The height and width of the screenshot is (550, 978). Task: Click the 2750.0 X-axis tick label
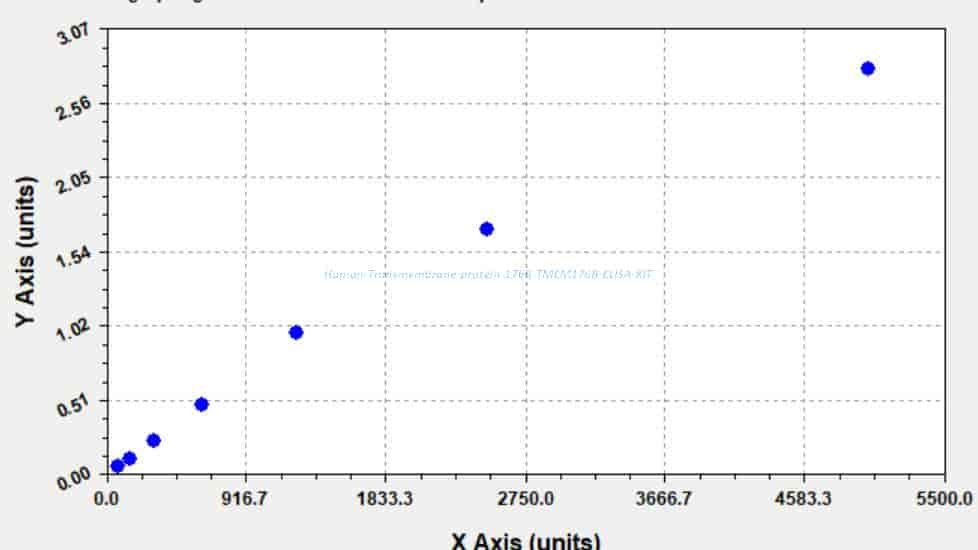click(x=525, y=499)
